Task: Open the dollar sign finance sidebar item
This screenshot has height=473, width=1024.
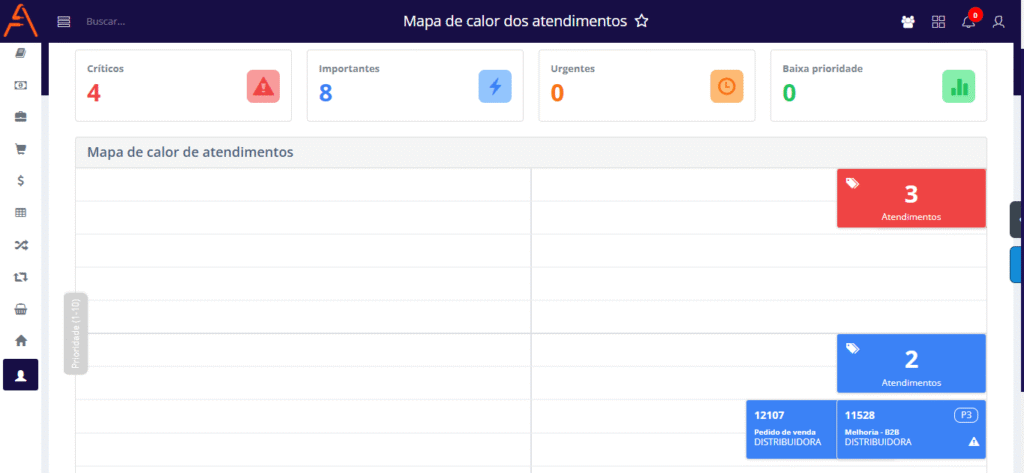Action: 20,181
